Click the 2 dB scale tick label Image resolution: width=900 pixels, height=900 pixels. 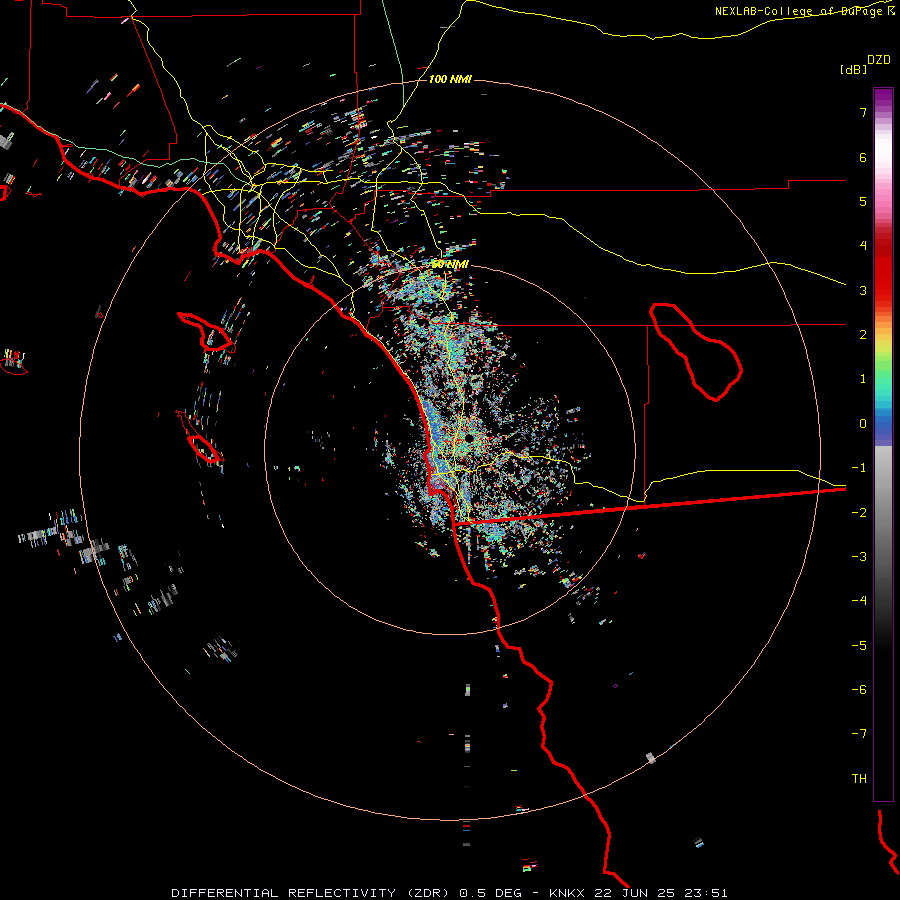point(863,335)
